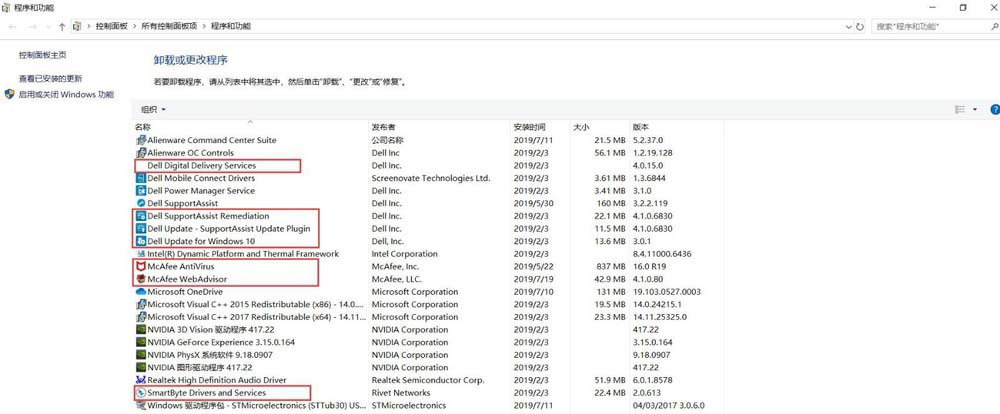Image resolution: width=1000 pixels, height=414 pixels.
Task: Select the Dell Digital Delivery Services row
Action: [429, 166]
